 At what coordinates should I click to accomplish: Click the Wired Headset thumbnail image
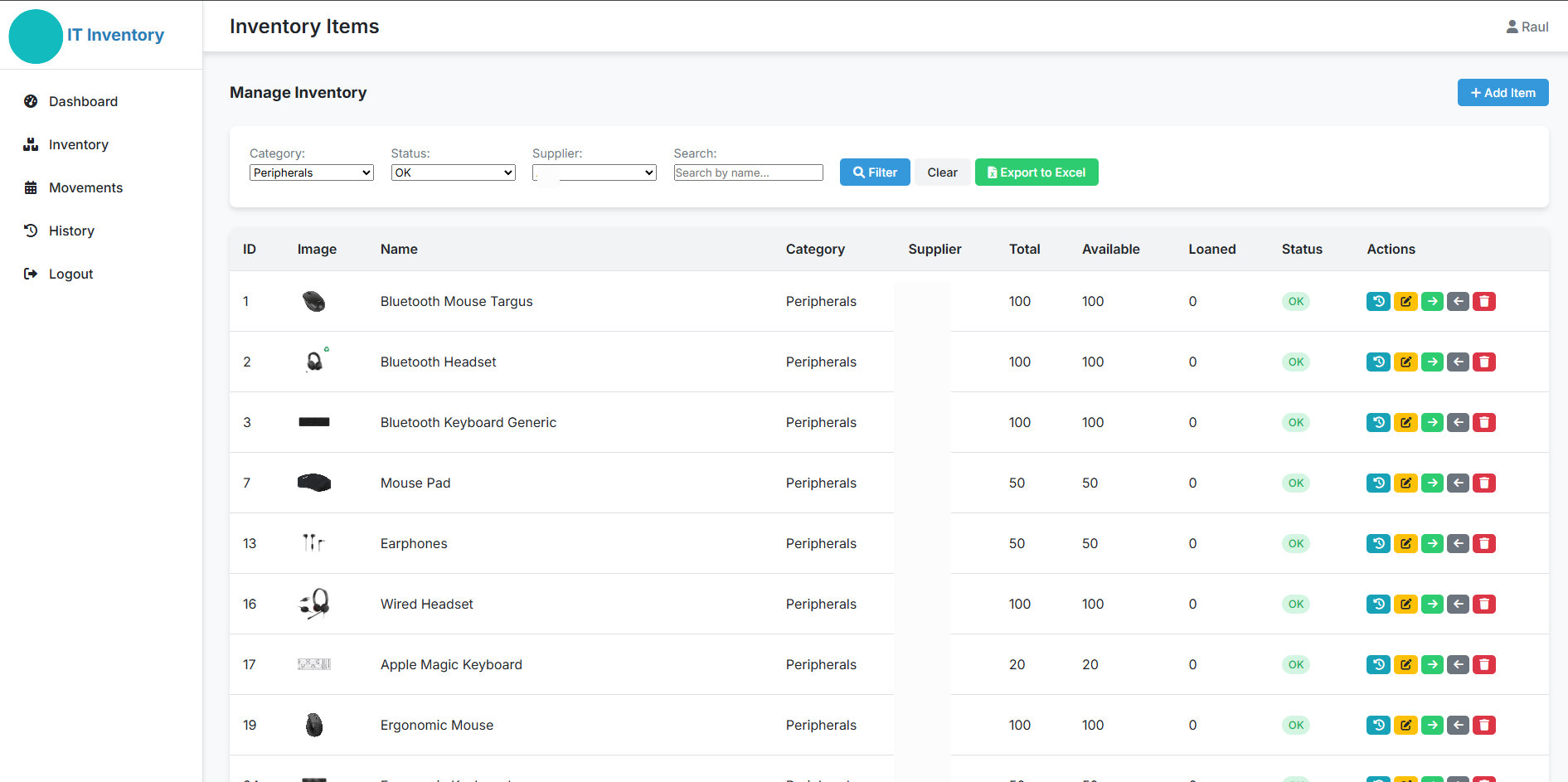[314, 604]
